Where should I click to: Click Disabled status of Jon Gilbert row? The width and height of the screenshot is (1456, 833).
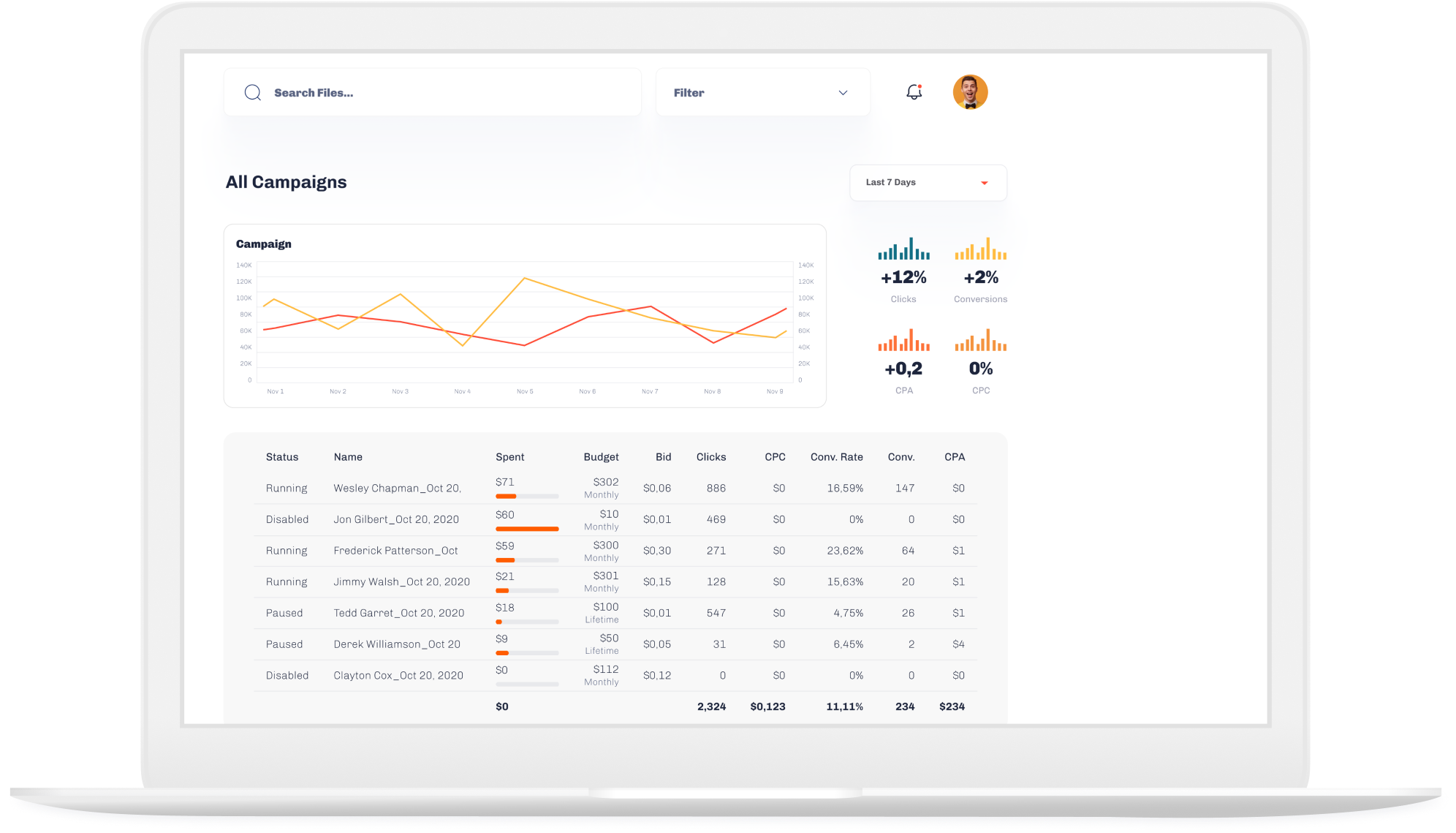(x=287, y=520)
